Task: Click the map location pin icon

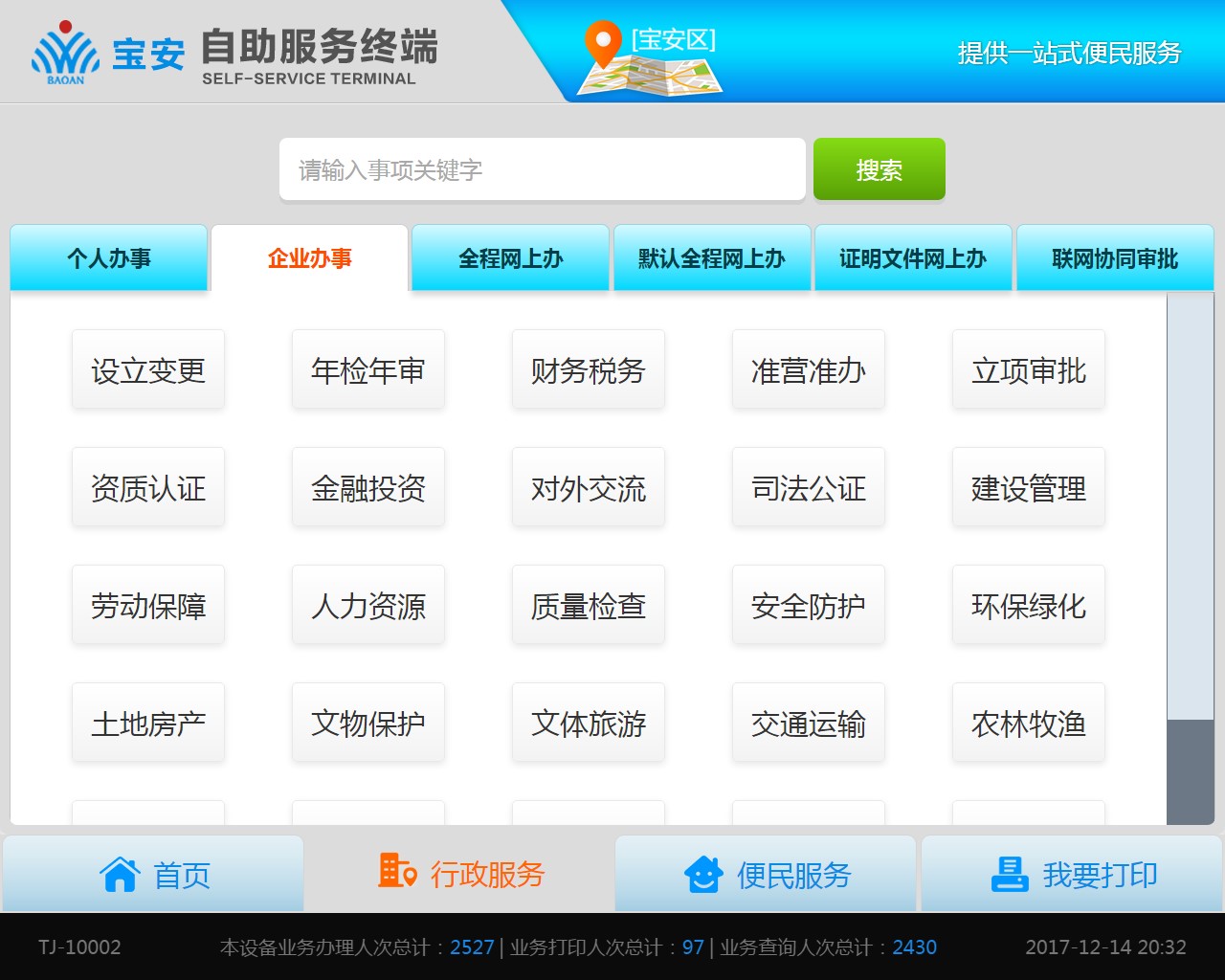Action: (x=603, y=44)
